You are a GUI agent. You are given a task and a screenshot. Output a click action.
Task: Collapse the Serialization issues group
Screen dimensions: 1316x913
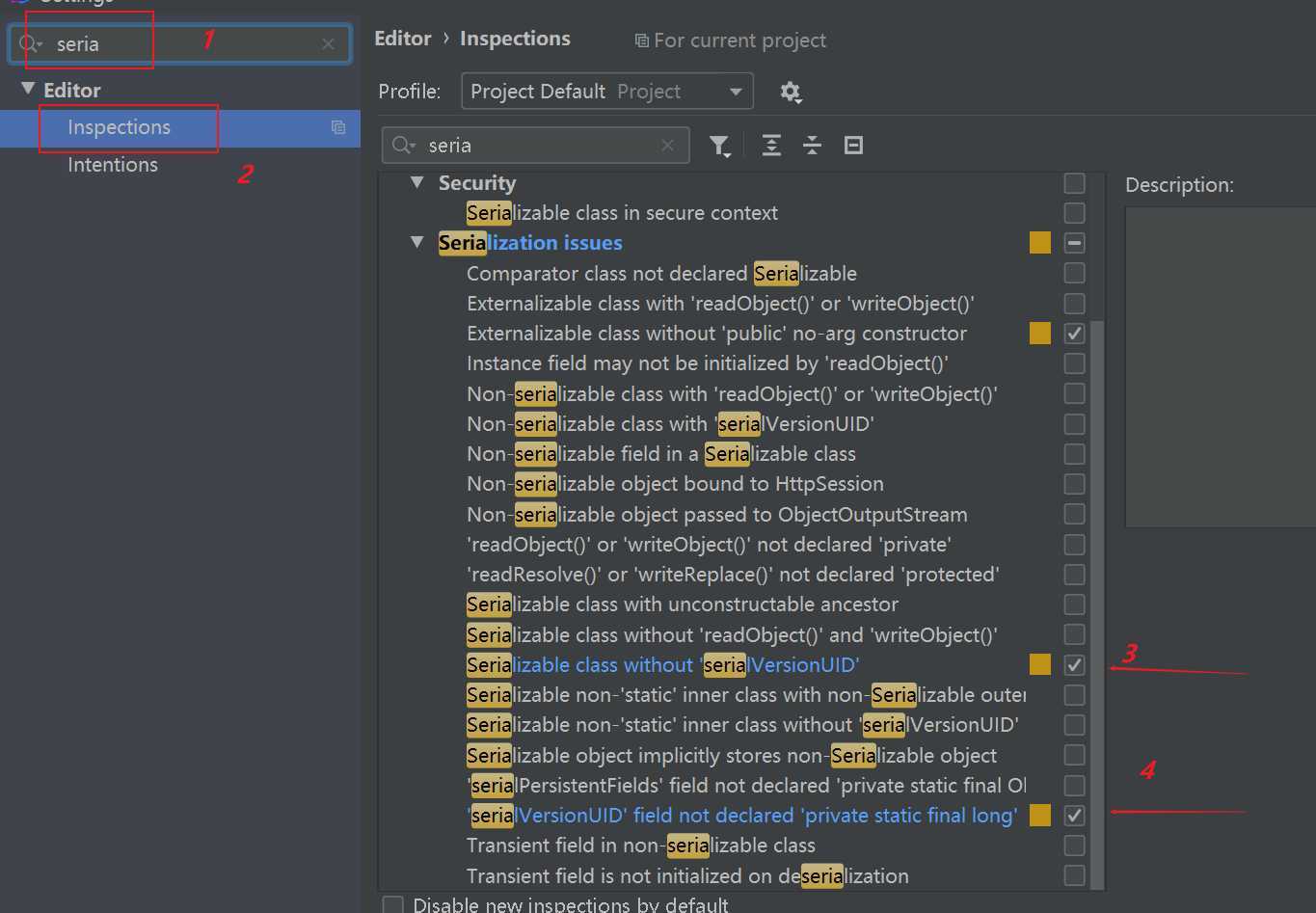417,242
